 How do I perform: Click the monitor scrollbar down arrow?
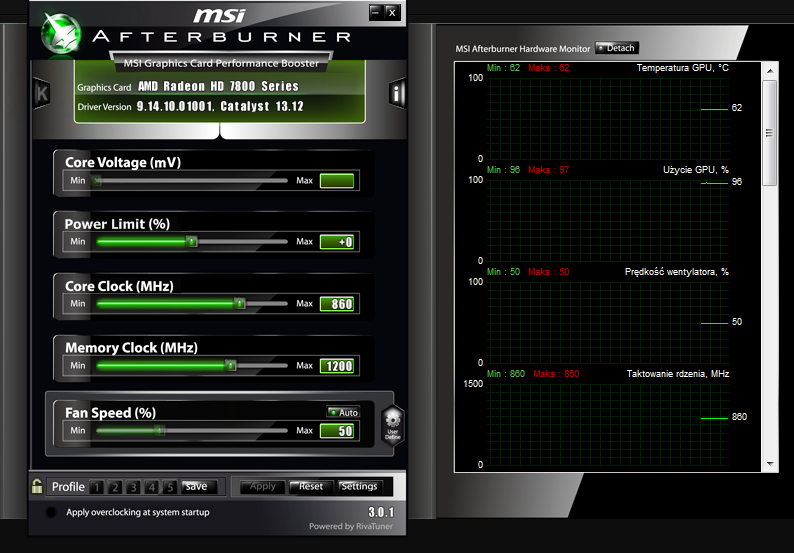pyautogui.click(x=770, y=464)
